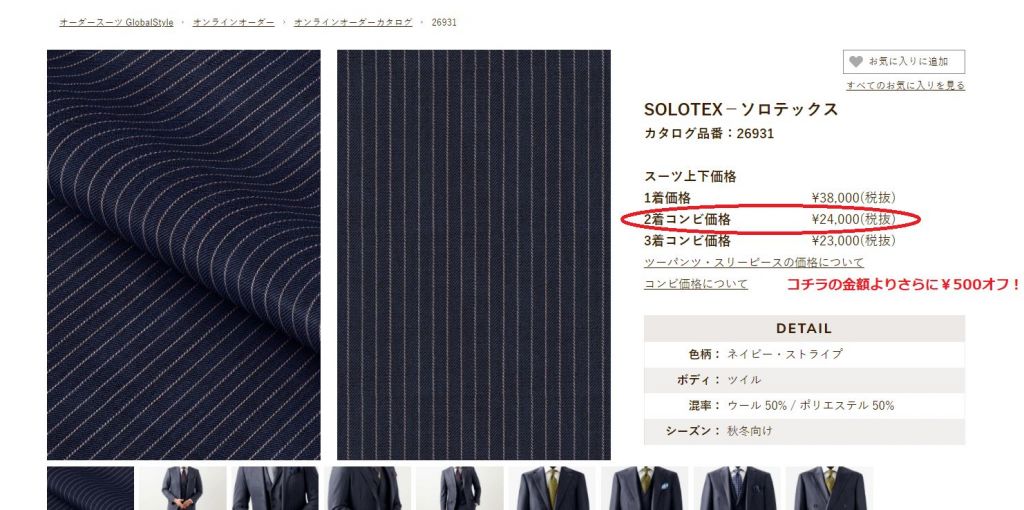Select seventh thumbnail with blue pocket square
The height and width of the screenshot is (510, 1024).
click(x=645, y=488)
